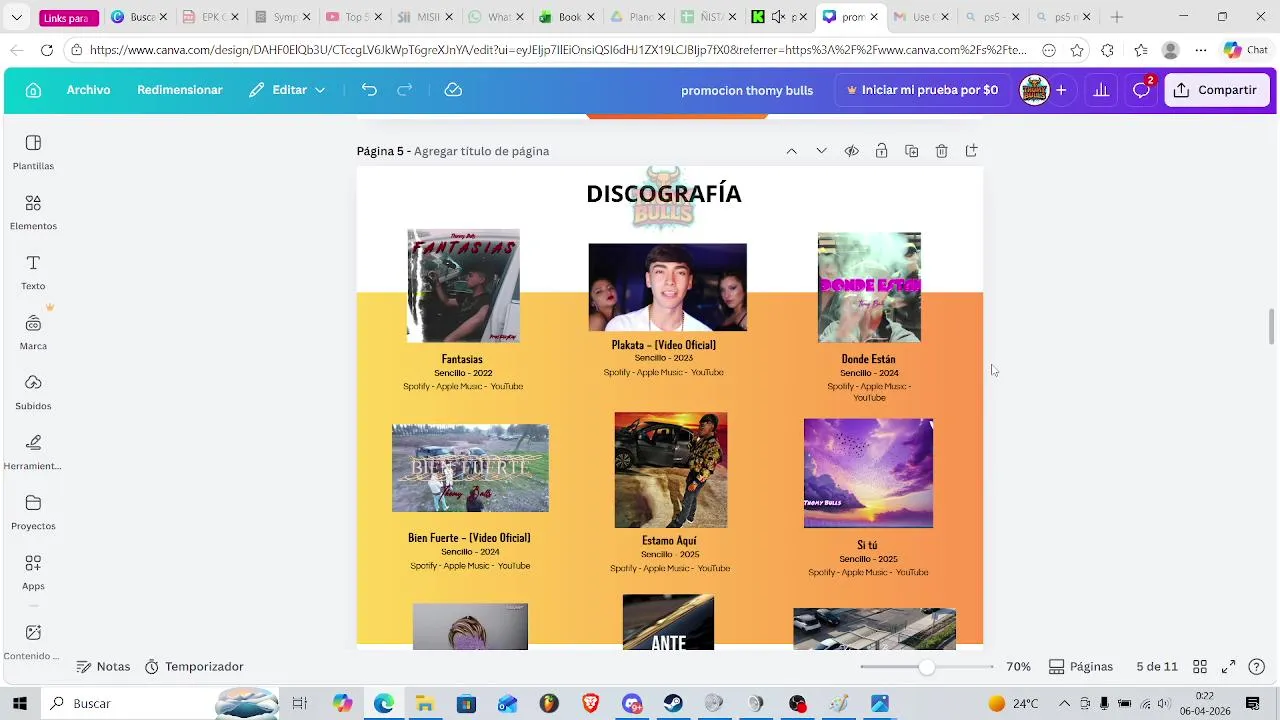Open Plantillas sidebar panel
This screenshot has width=1280, height=720.
[33, 153]
